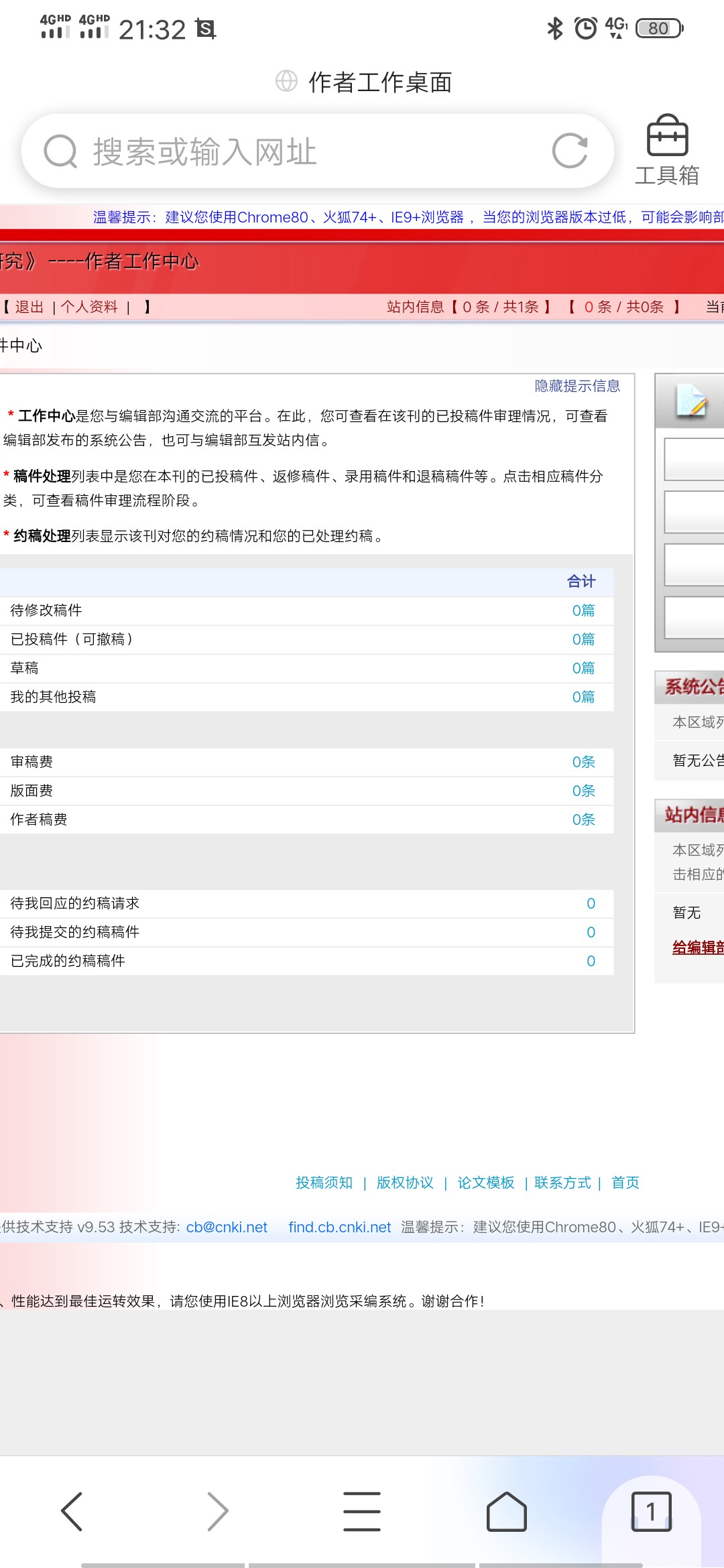Open the tab switcher showing 1

point(651,1511)
